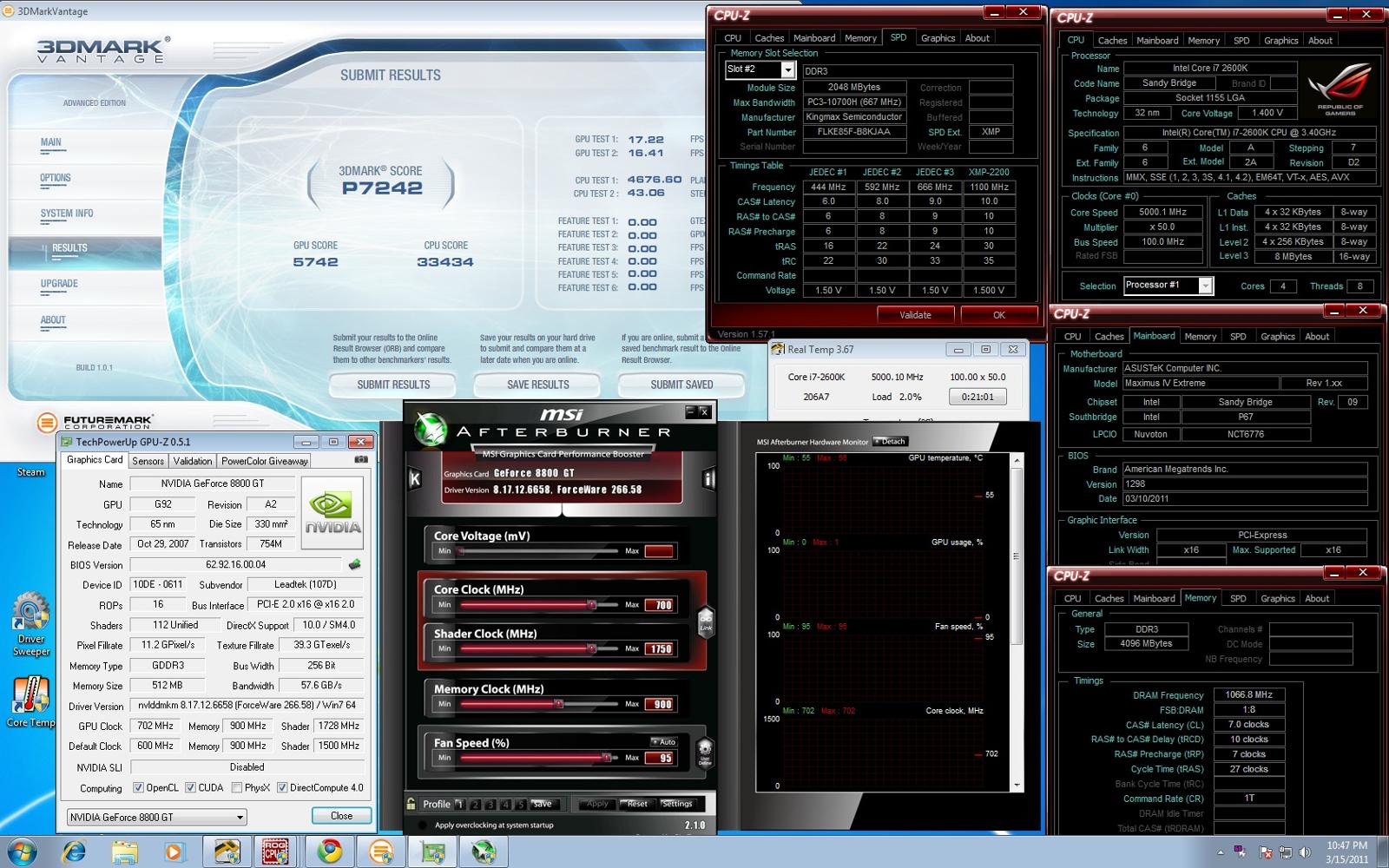Select UPGRADE in 3DMark sidebar
Viewport: 1389px width, 868px height.
tap(59, 284)
